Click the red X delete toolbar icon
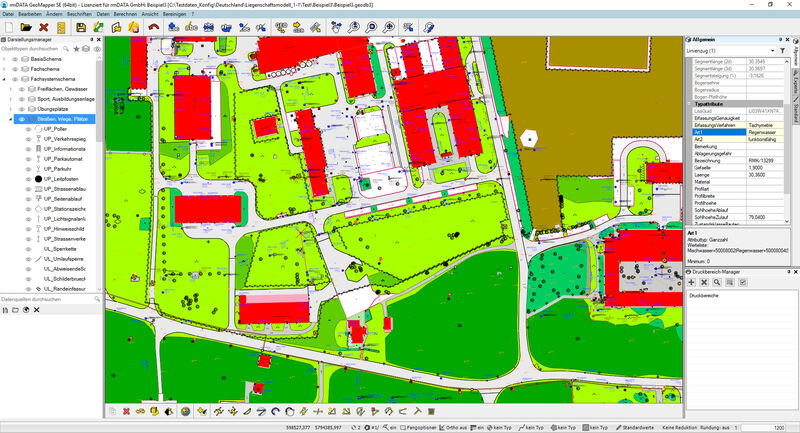This screenshot has width=800, height=433. [43, 27]
